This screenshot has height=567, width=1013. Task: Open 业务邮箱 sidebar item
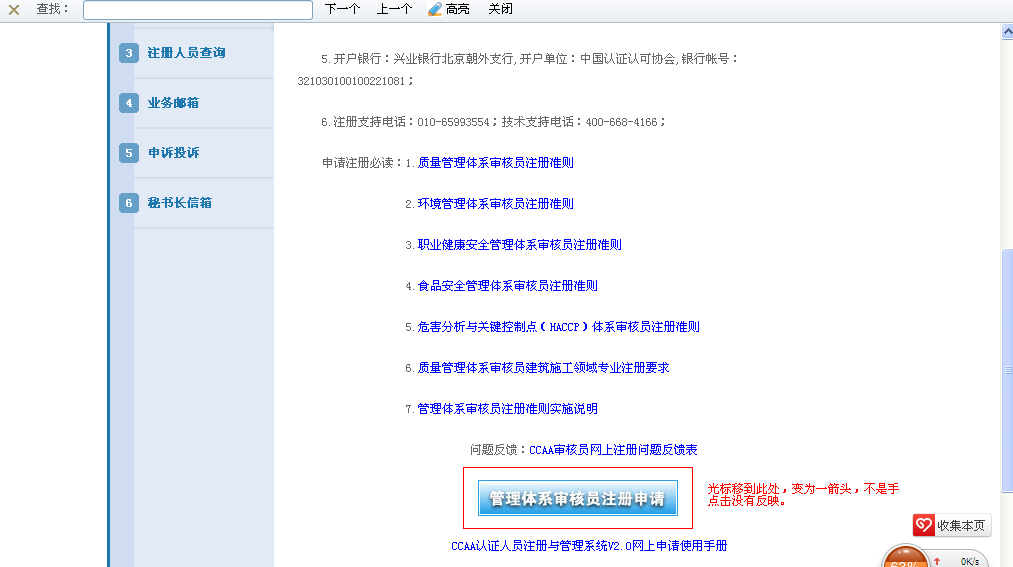pos(173,103)
